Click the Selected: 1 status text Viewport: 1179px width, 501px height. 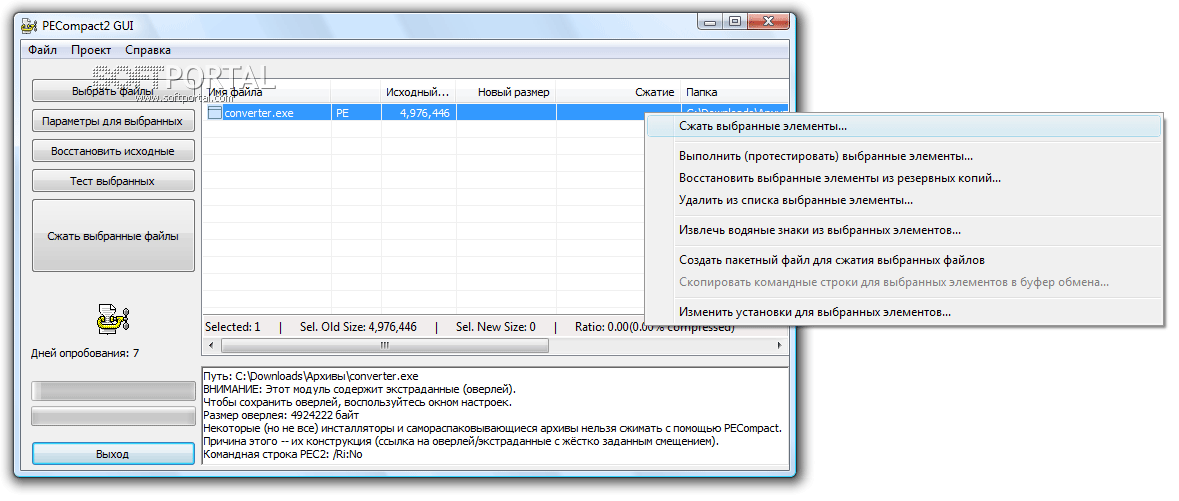232,327
